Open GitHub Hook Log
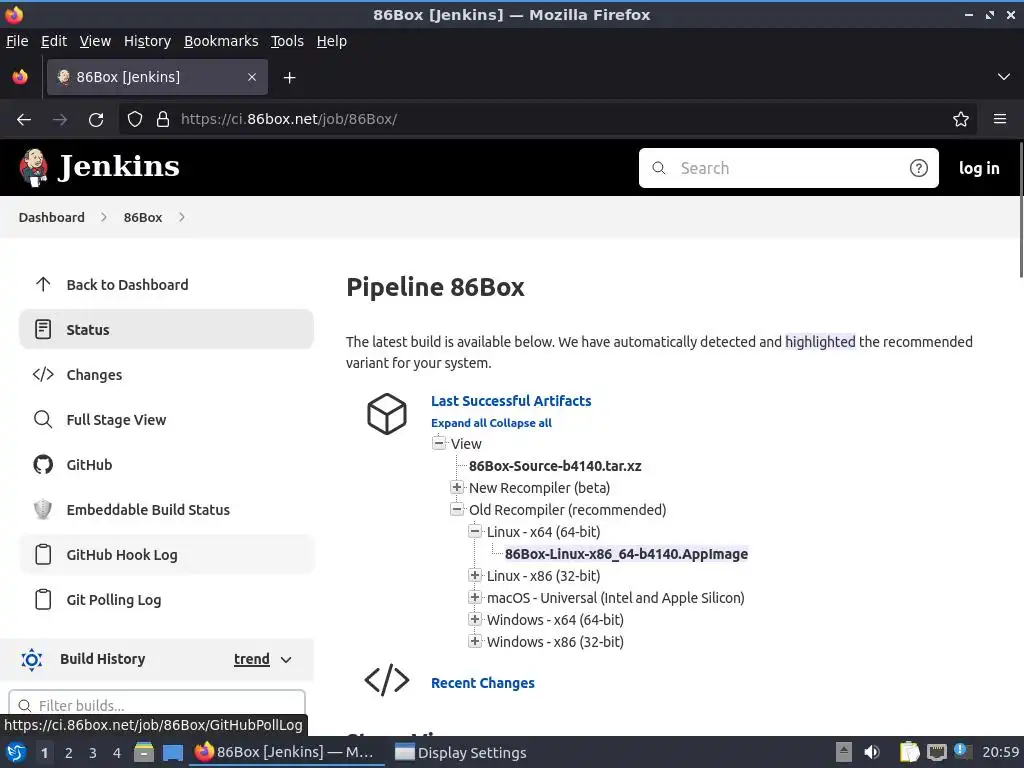1024x768 pixels. (167, 555)
